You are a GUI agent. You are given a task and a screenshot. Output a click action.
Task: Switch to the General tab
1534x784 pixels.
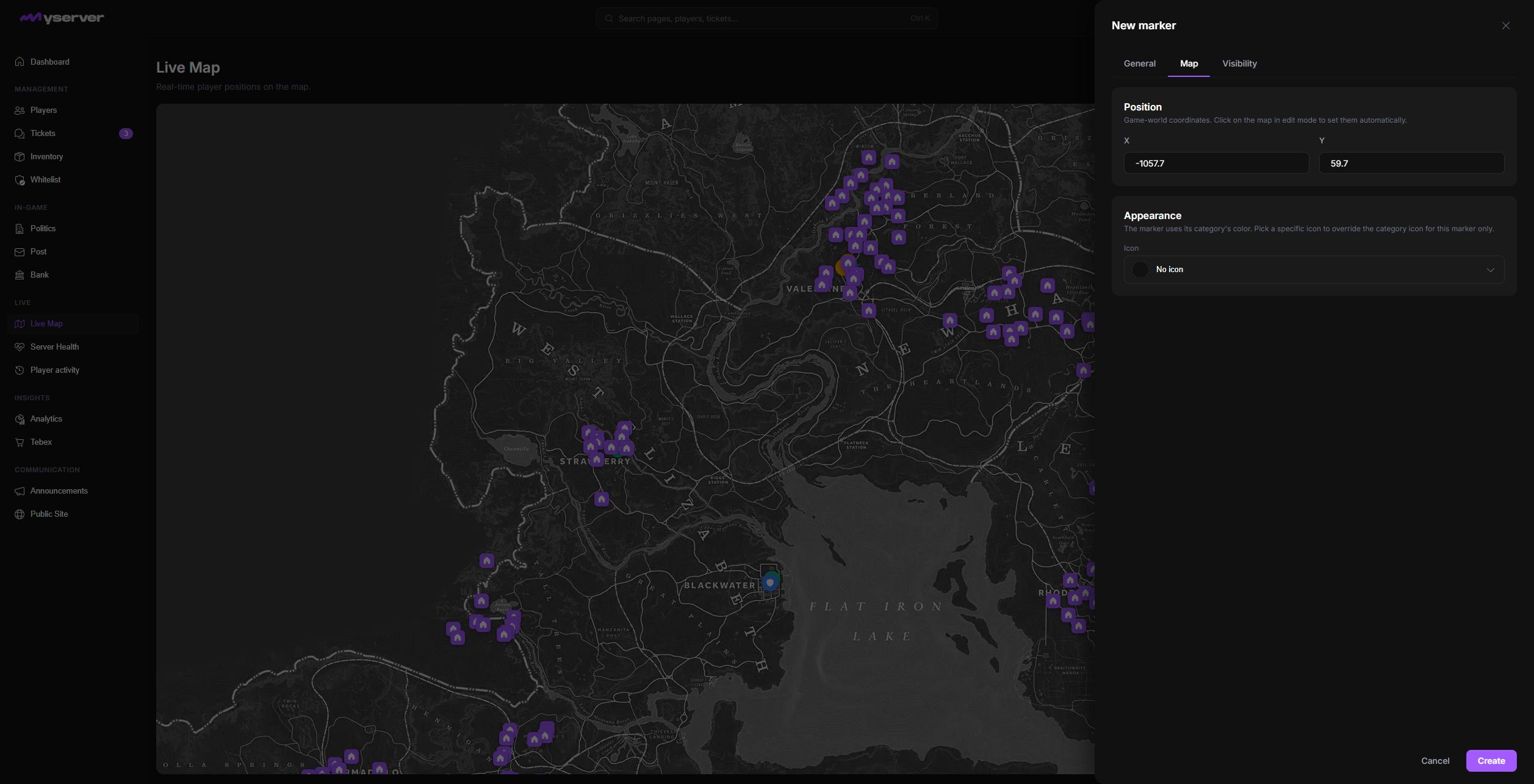[x=1139, y=63]
